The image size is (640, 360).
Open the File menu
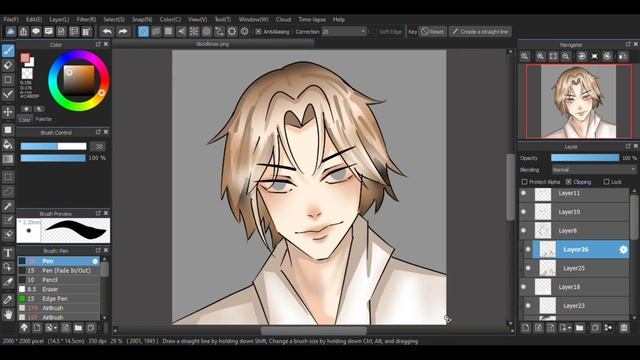pyautogui.click(x=11, y=19)
